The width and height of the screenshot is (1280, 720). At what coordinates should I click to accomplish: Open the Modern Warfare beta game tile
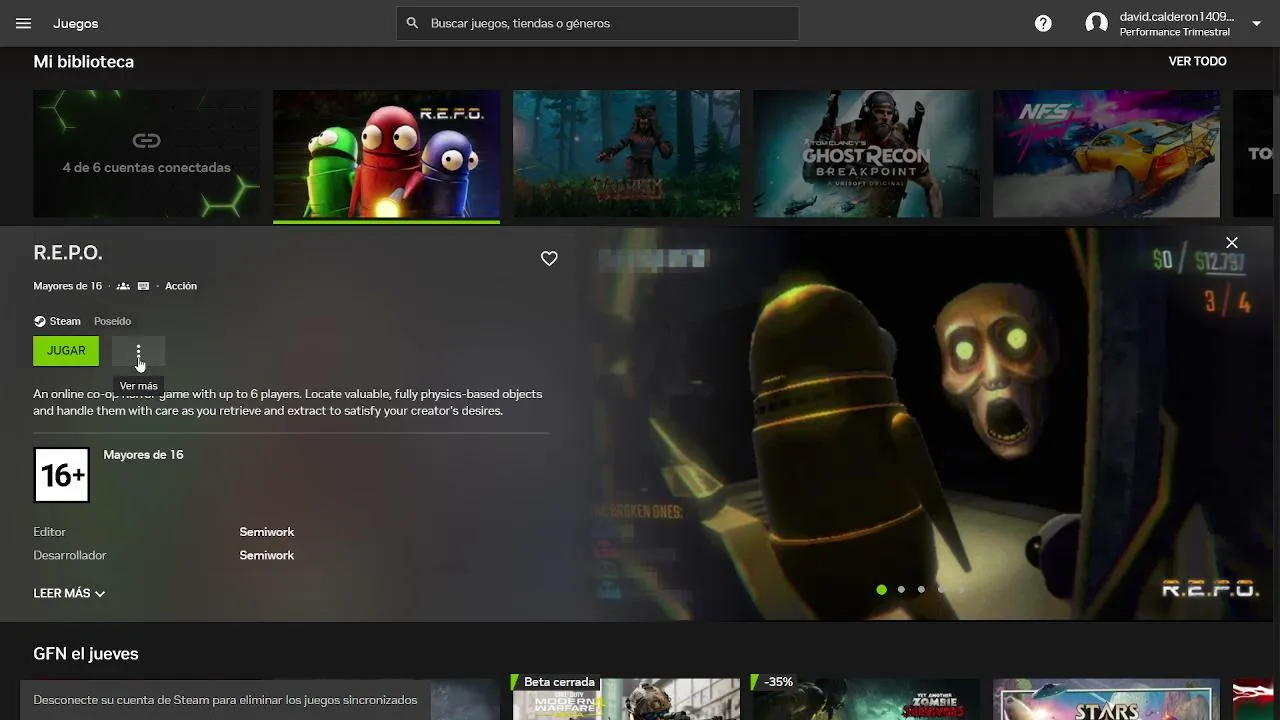(x=627, y=699)
